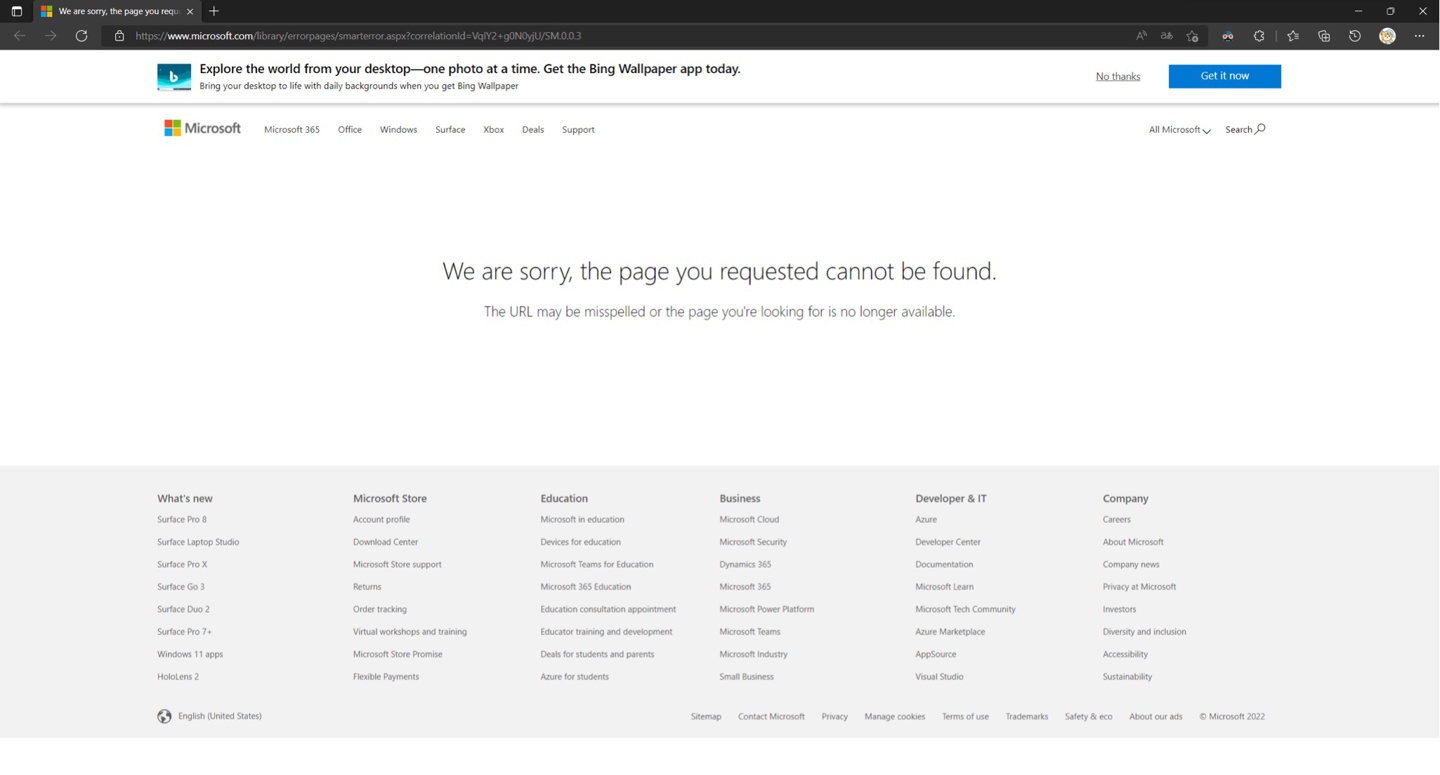
Task: Open Read aloud icon in address bar
Action: pos(1141,36)
